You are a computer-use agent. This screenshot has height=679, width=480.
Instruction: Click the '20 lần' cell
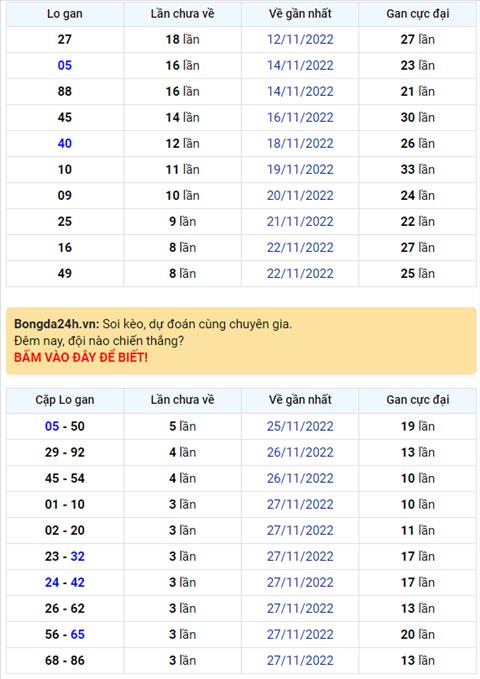[x=418, y=634]
